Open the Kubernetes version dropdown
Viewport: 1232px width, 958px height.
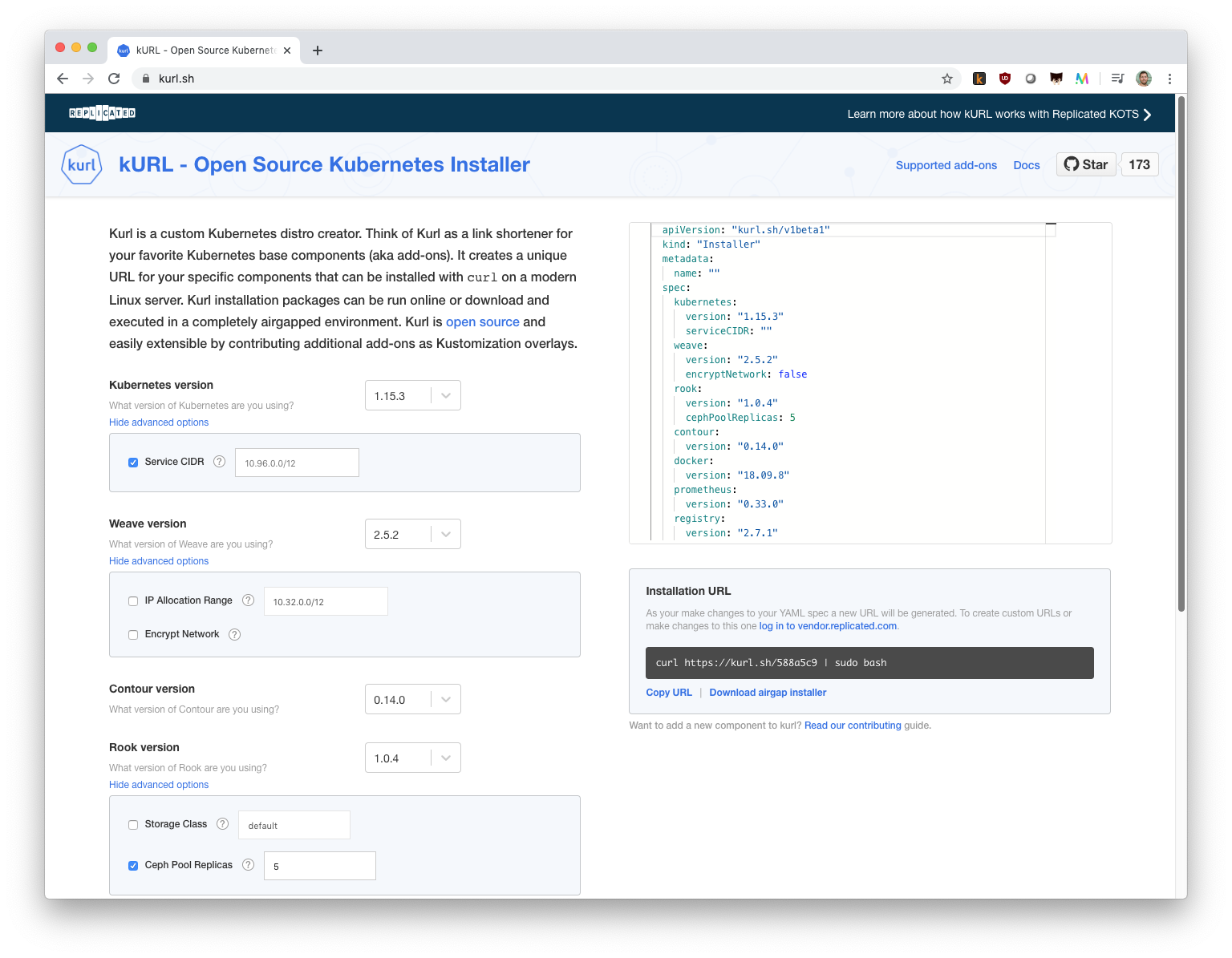[x=412, y=395]
